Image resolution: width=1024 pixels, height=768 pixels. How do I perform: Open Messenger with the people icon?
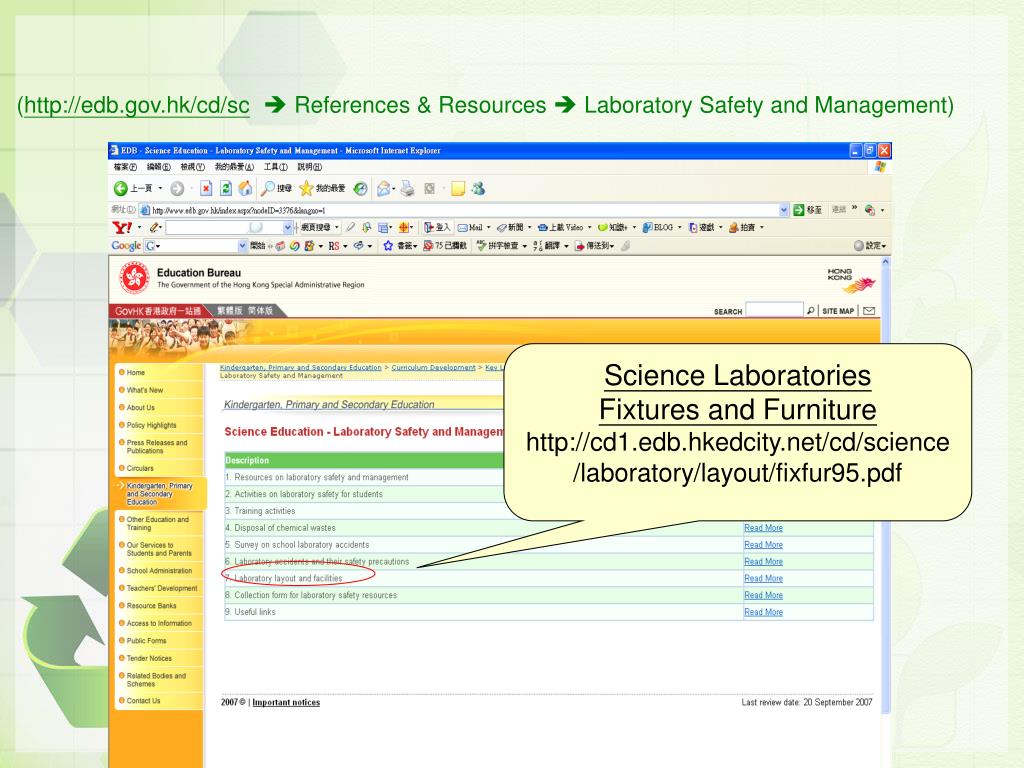click(x=478, y=189)
